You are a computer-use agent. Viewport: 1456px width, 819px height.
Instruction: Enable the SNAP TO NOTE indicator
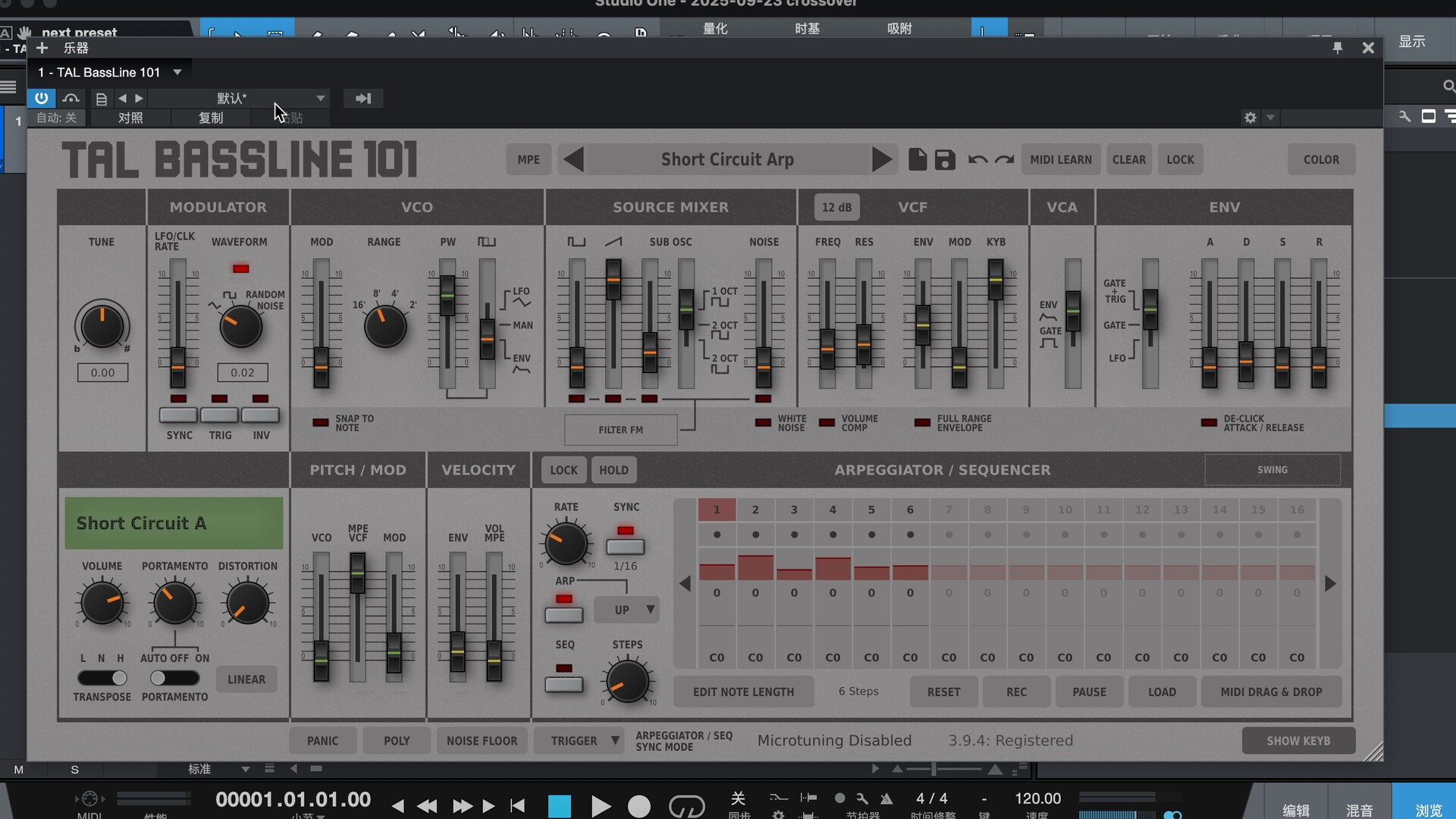[321, 422]
